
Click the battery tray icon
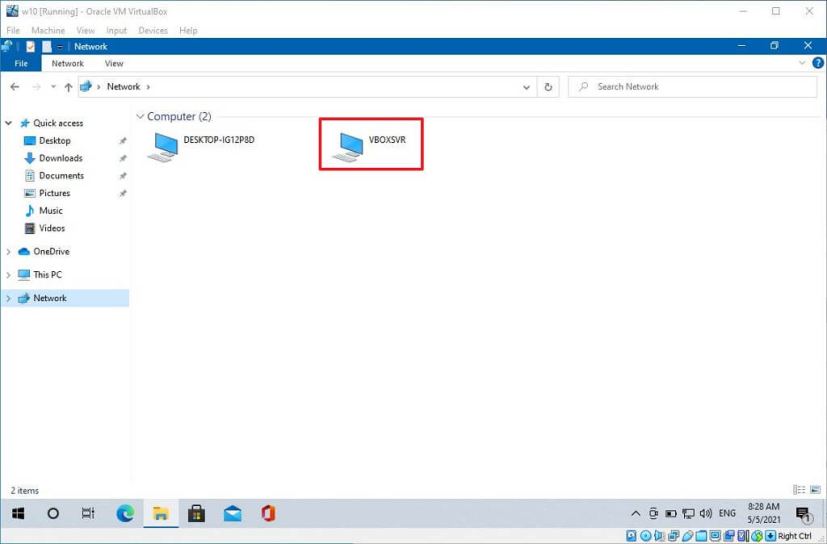click(670, 513)
